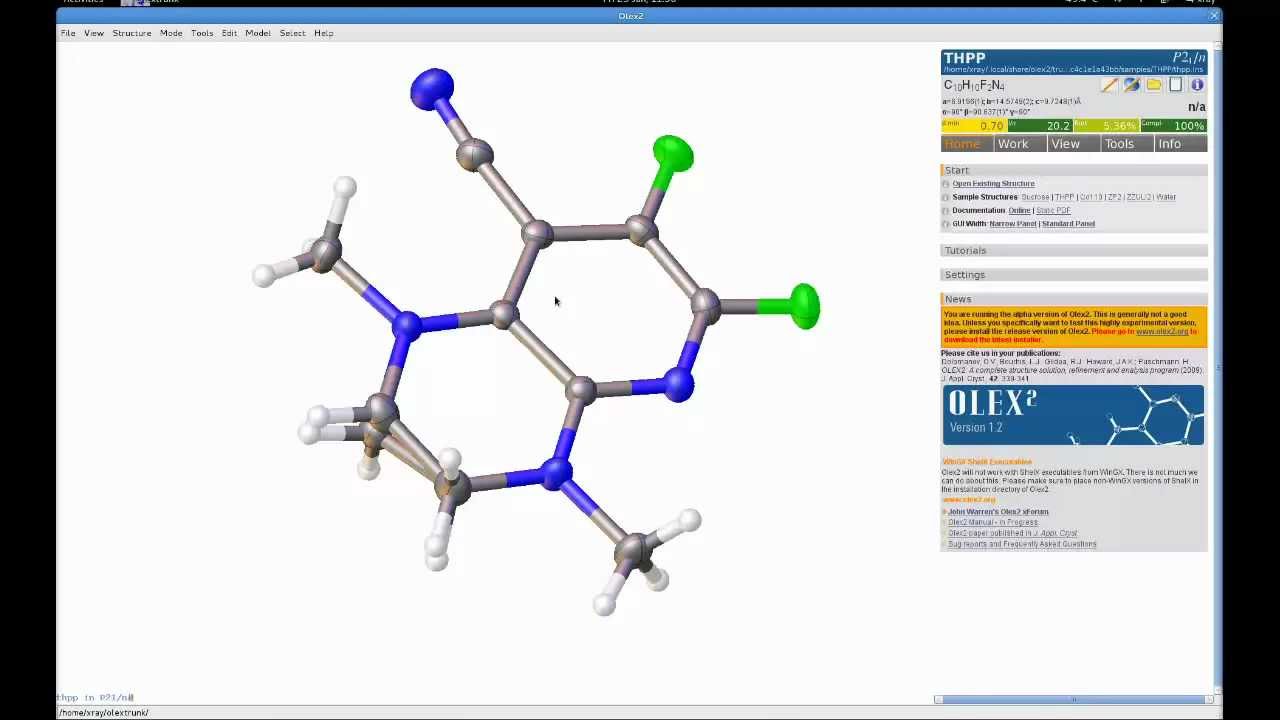Select the upper green fluorine atom

(673, 153)
